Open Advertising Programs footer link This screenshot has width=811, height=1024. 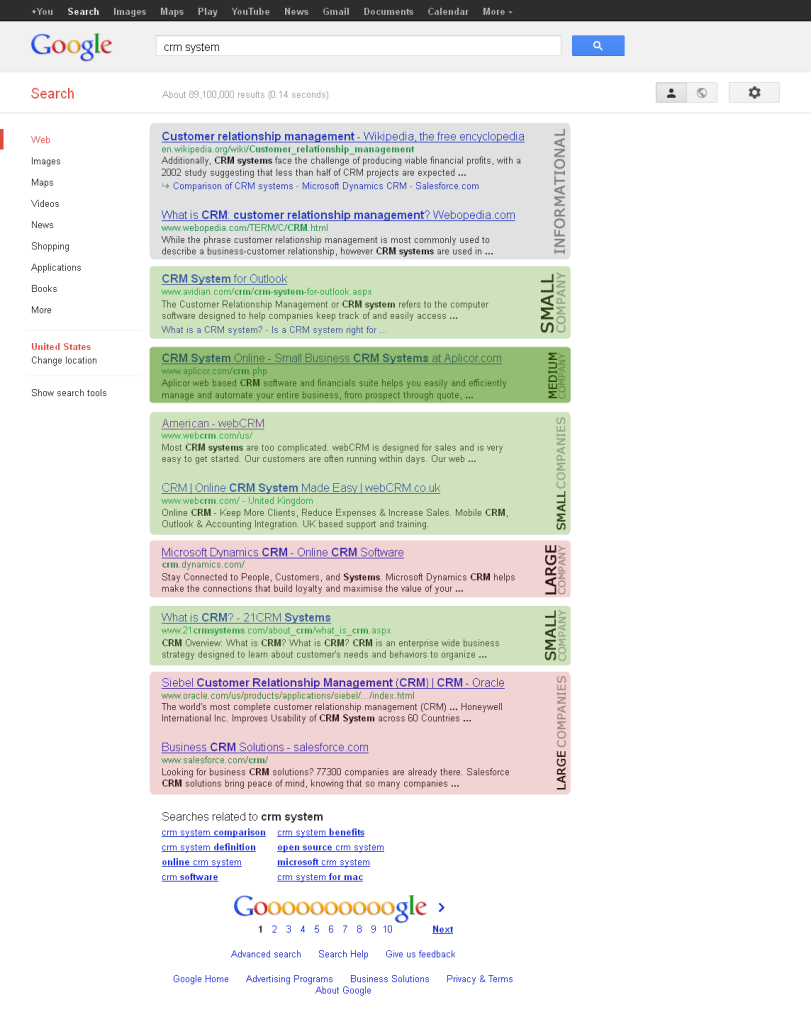(289, 979)
